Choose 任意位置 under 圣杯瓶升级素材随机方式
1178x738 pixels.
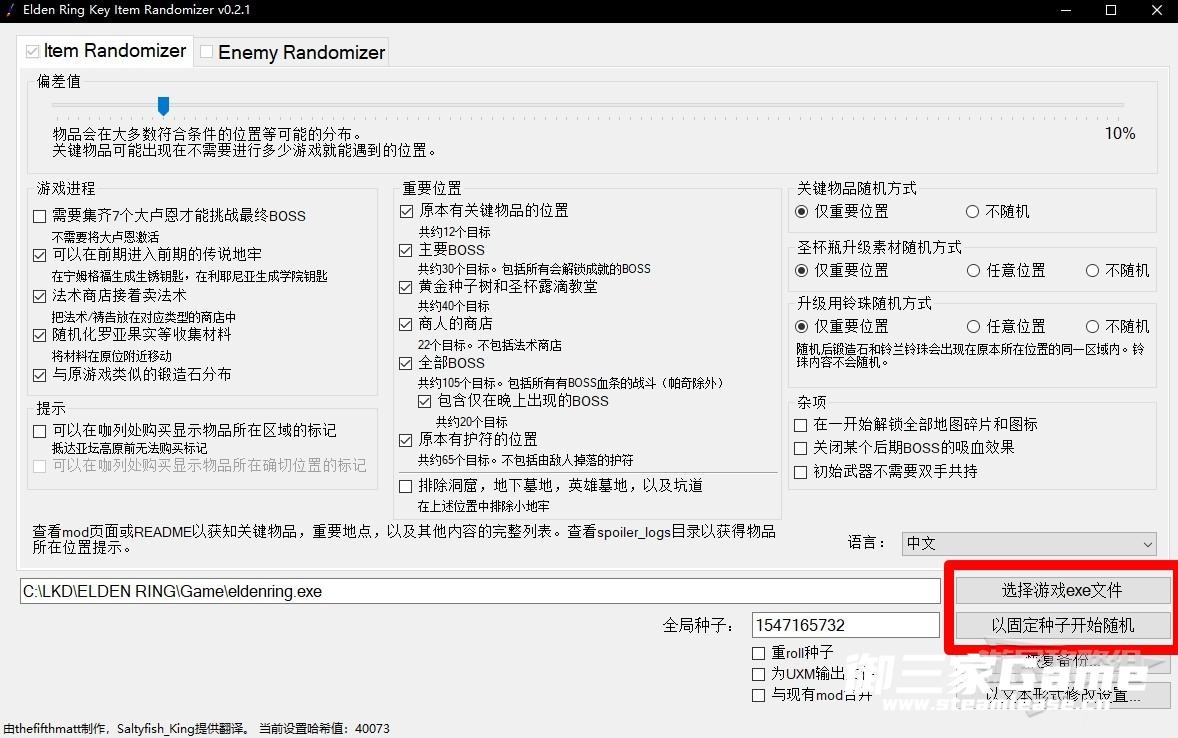pyautogui.click(x=973, y=271)
